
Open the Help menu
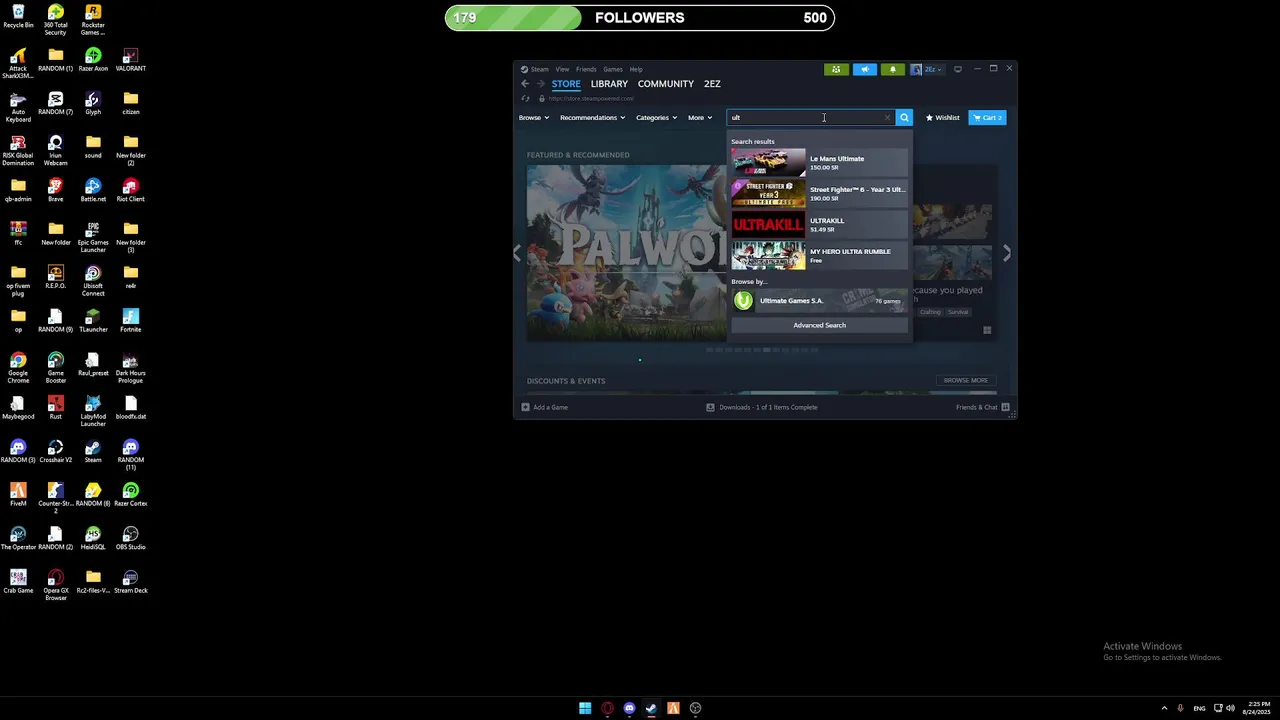tap(636, 69)
